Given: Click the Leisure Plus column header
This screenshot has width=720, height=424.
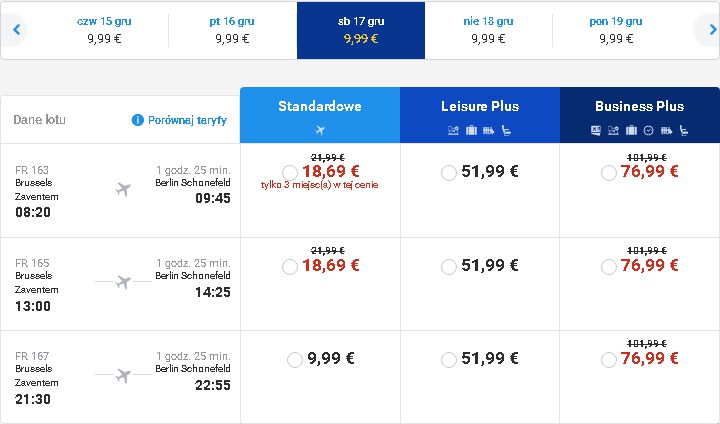Looking at the screenshot, I should point(480,115).
